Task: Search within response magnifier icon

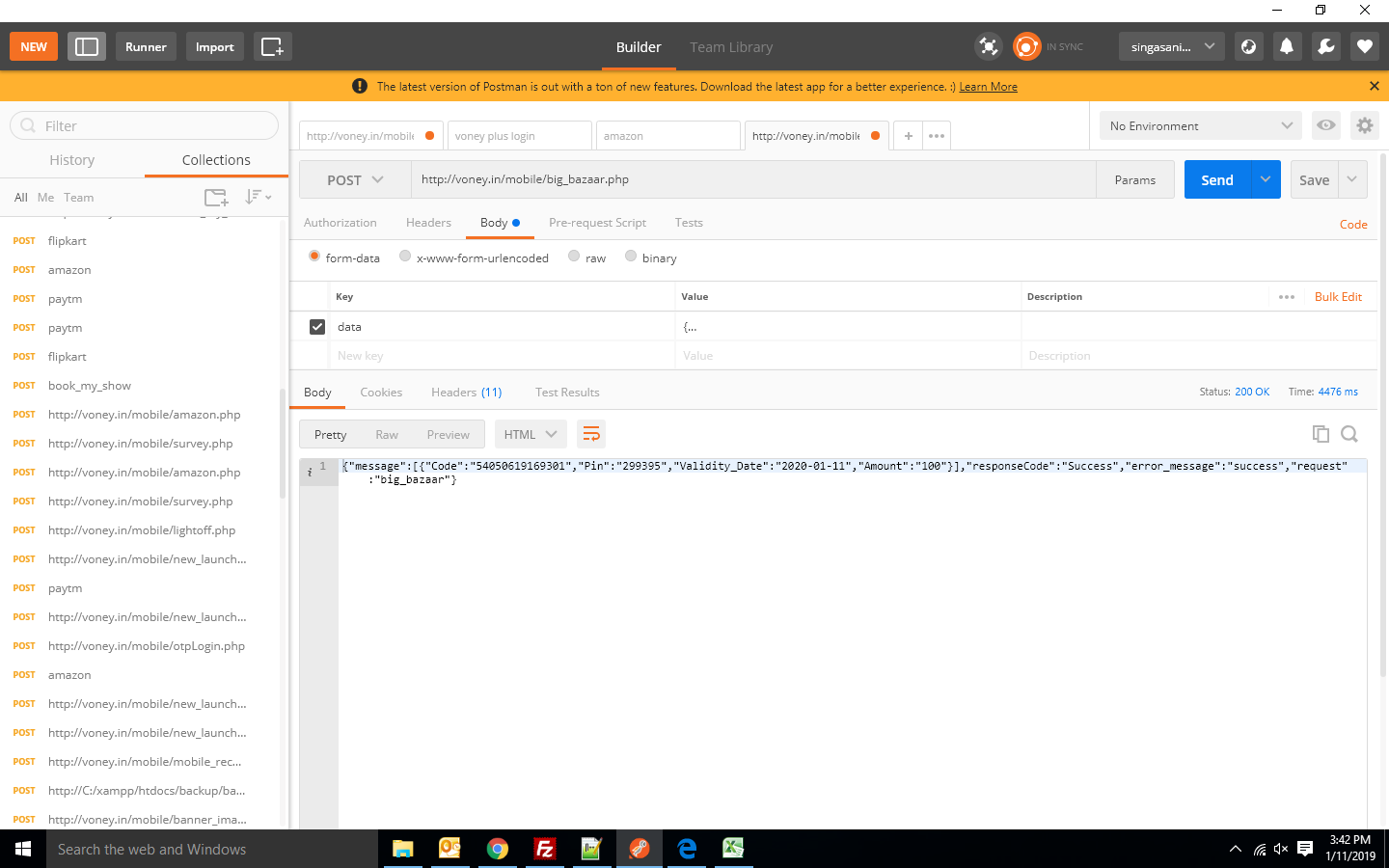Action: click(x=1349, y=434)
